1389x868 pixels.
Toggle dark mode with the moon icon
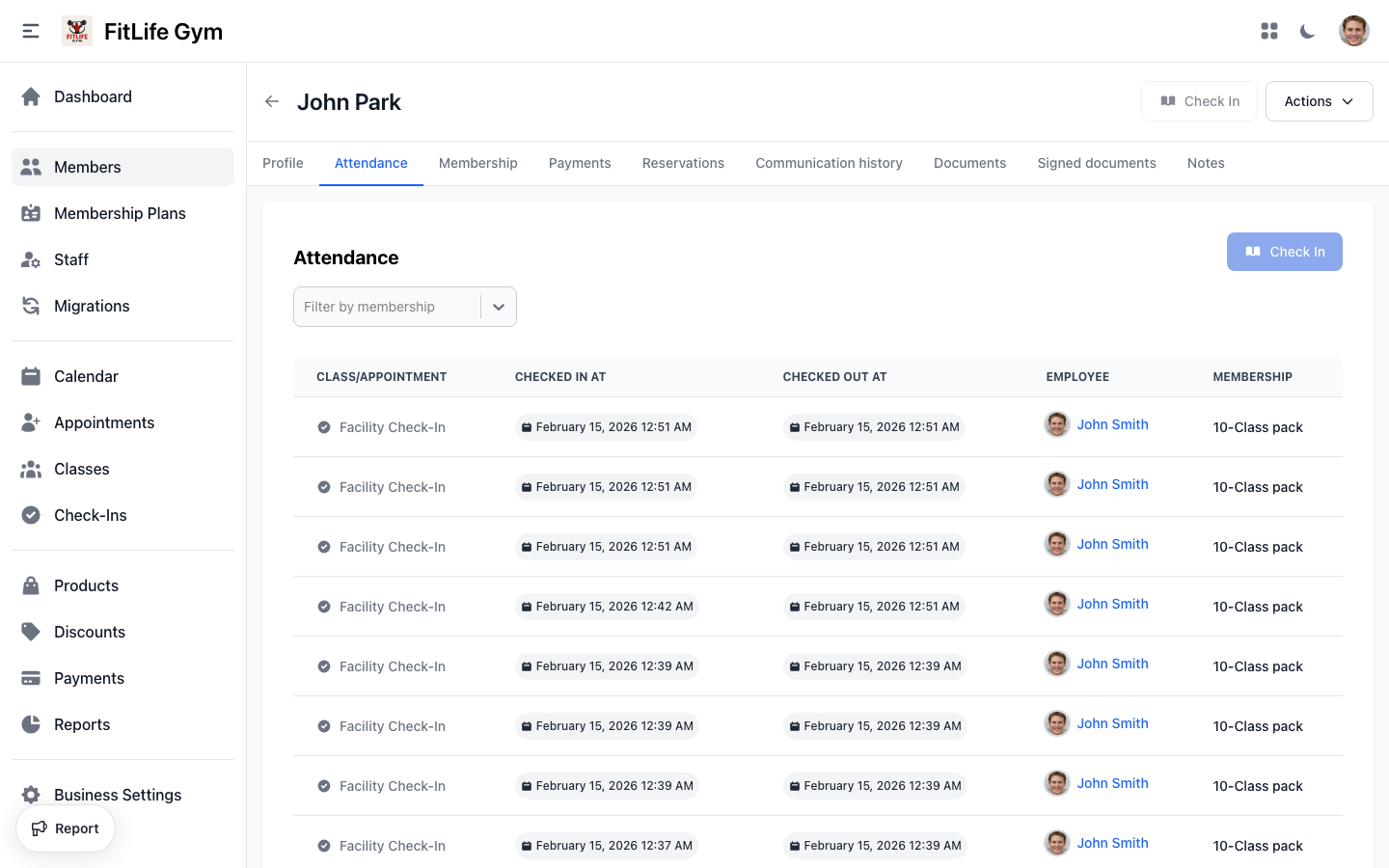1307,31
